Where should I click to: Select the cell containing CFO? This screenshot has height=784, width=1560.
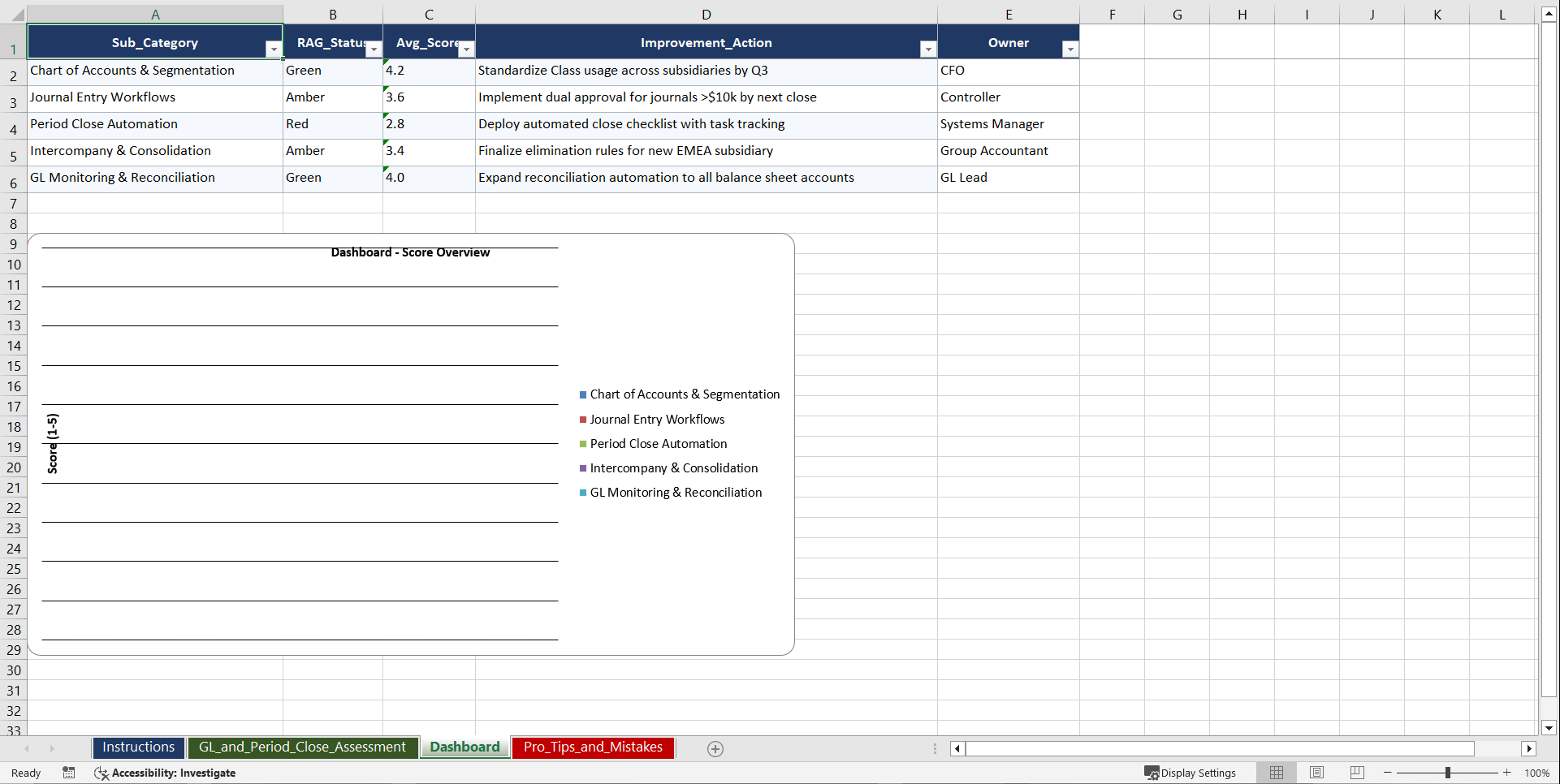1008,71
